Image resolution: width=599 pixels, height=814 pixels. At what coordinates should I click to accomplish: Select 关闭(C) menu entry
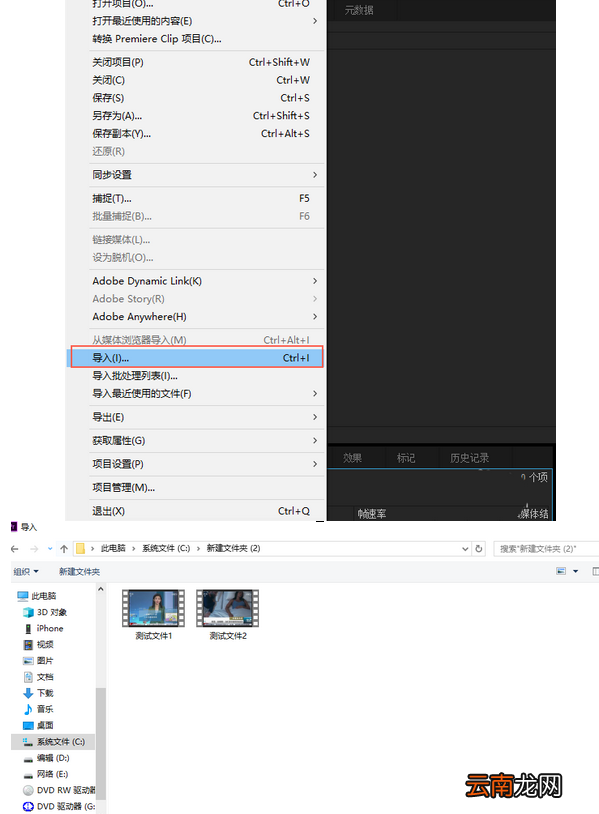point(206,80)
